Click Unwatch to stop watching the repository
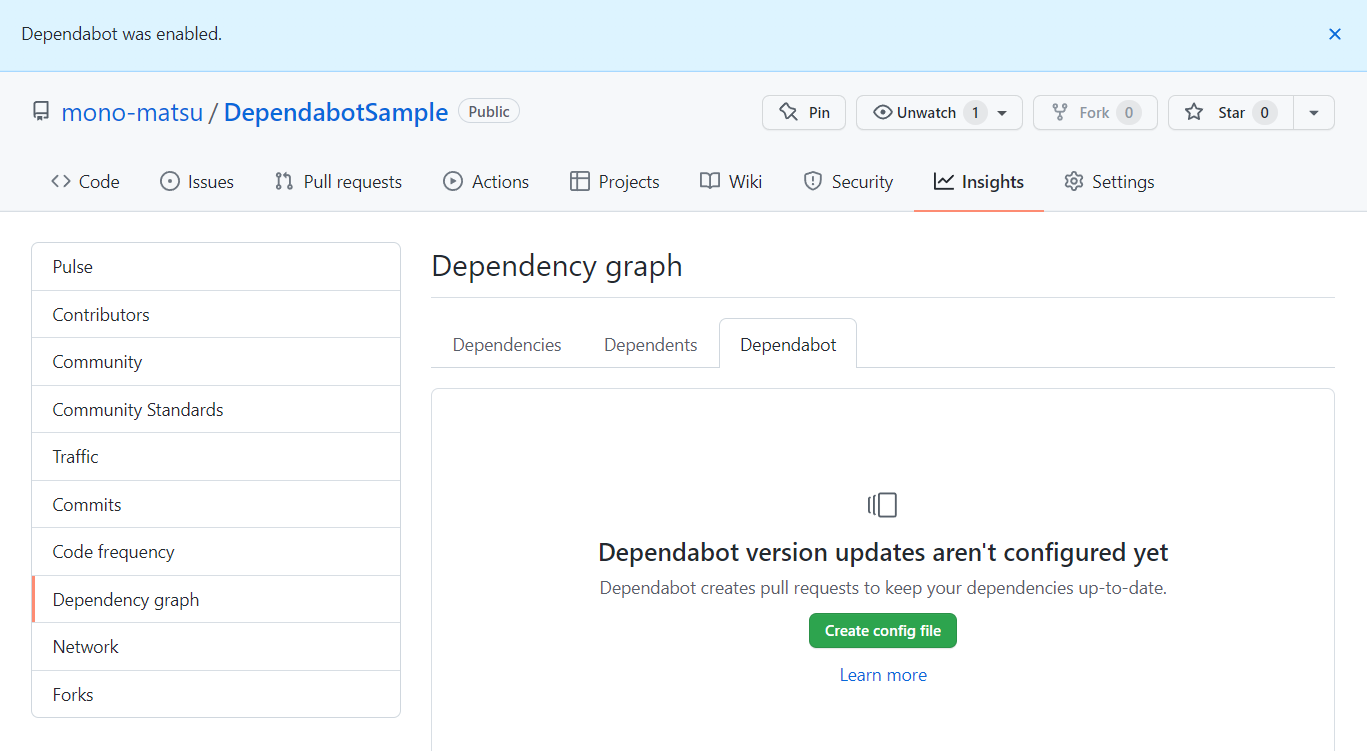1367x751 pixels. (925, 112)
